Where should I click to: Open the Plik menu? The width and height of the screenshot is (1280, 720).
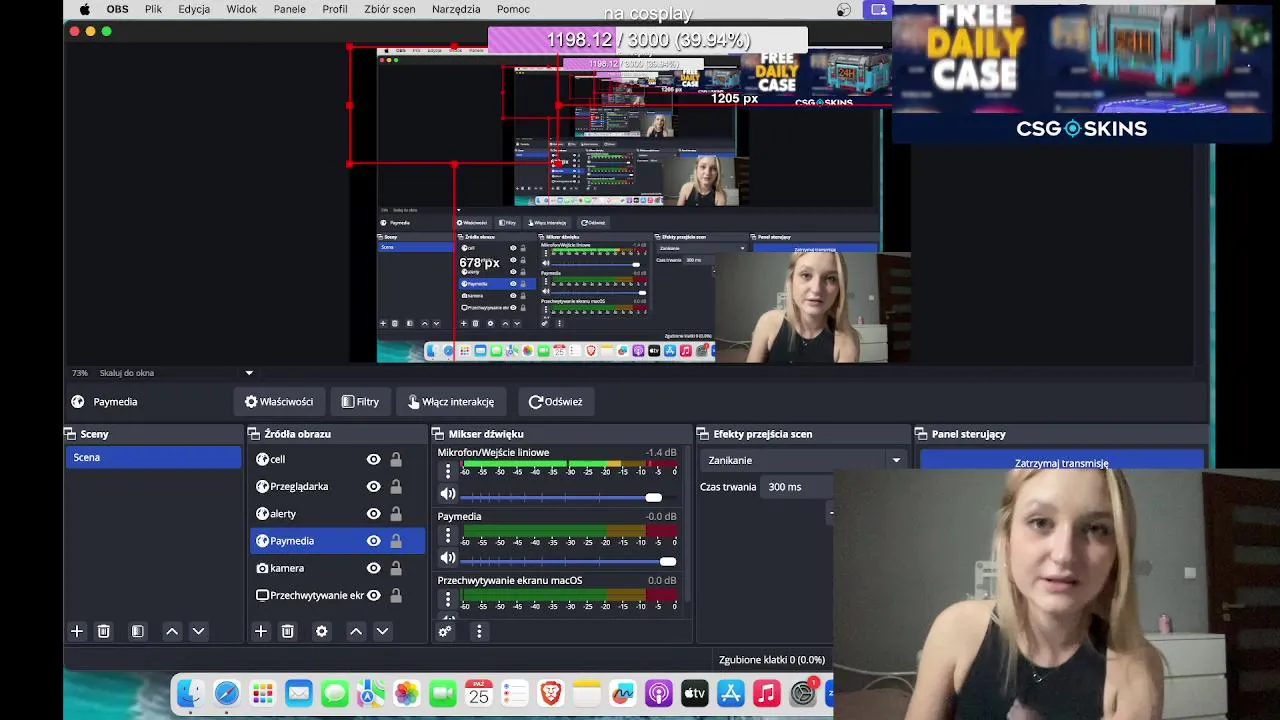pyautogui.click(x=153, y=9)
